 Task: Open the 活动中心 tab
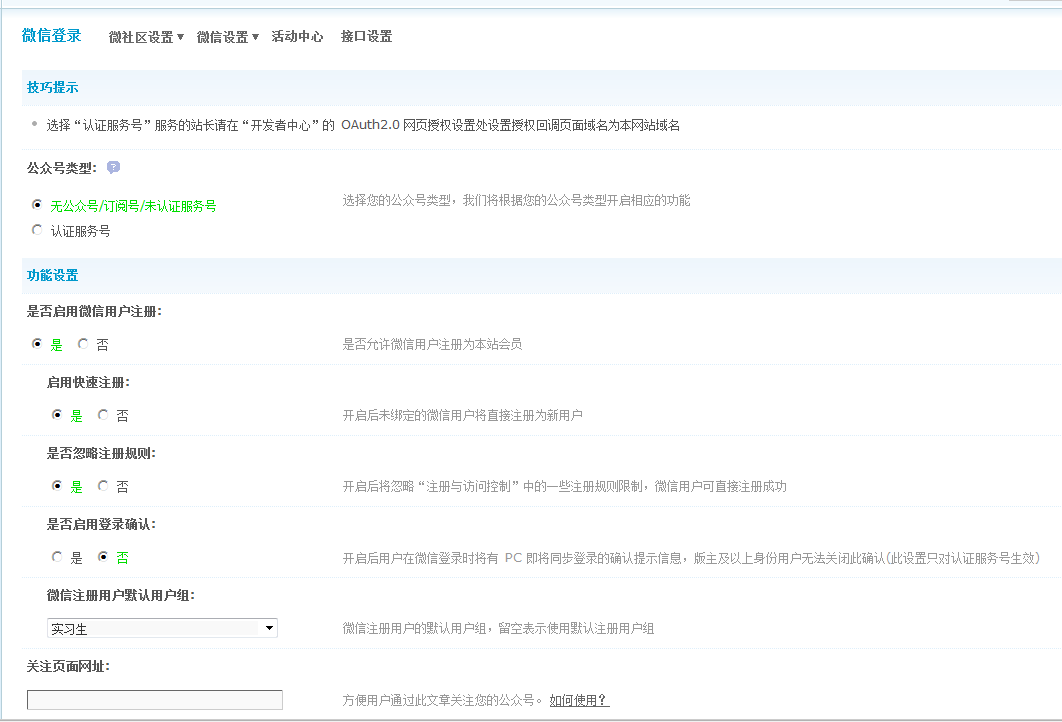tap(297, 37)
